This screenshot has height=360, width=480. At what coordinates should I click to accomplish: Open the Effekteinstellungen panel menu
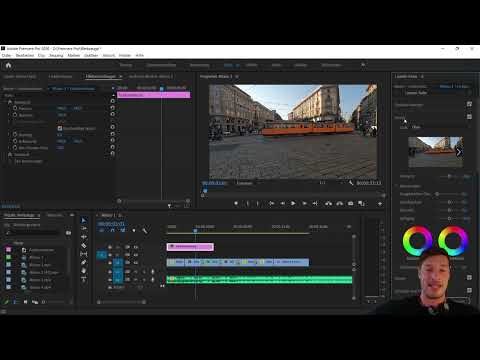pyautogui.click(x=120, y=76)
